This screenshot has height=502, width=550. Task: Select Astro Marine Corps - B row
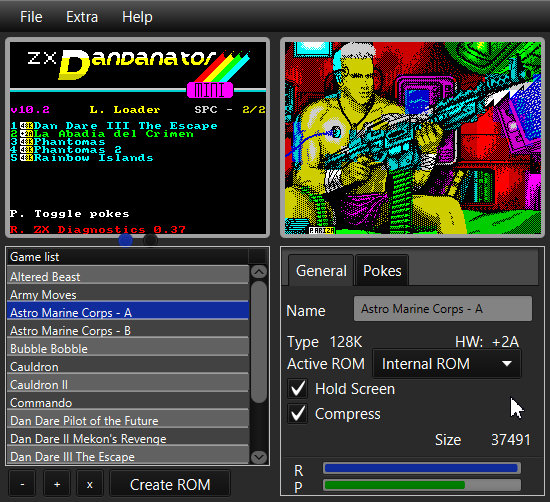pos(128,330)
